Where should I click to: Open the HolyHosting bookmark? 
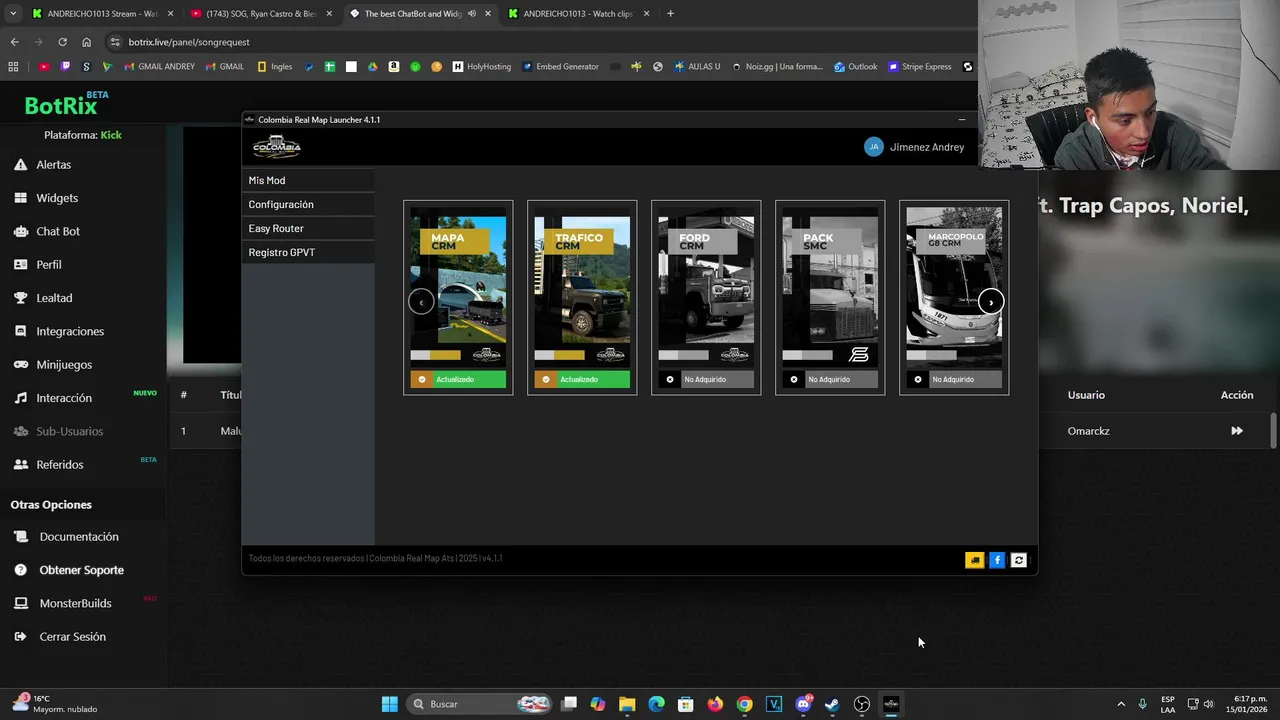481,67
